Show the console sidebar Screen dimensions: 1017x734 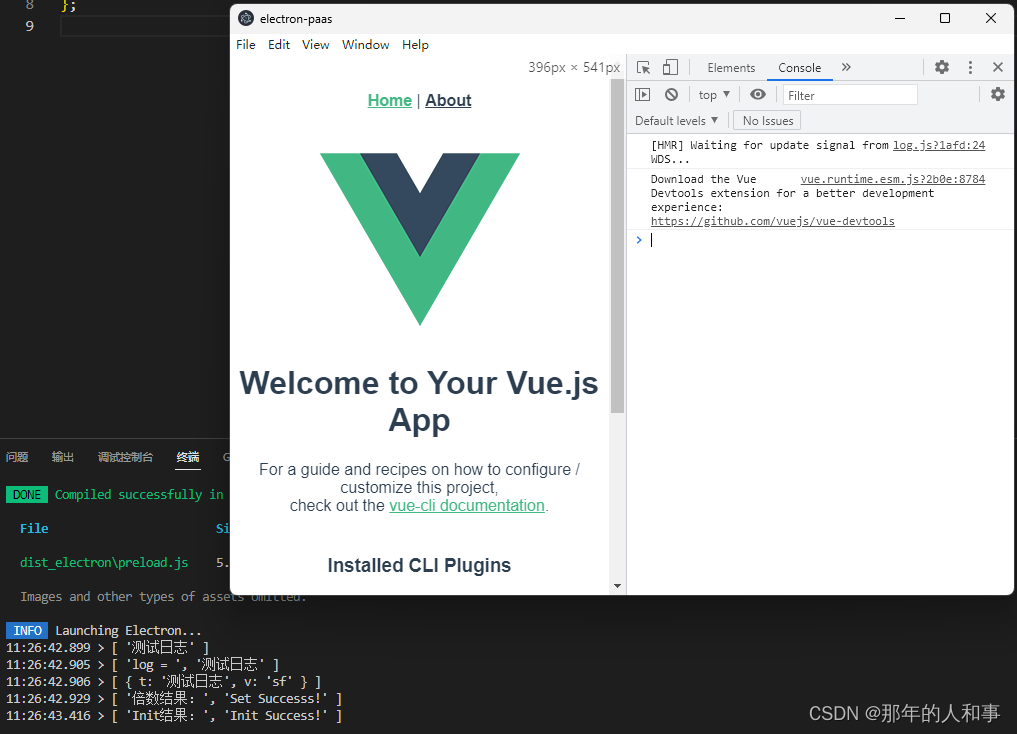pos(643,94)
